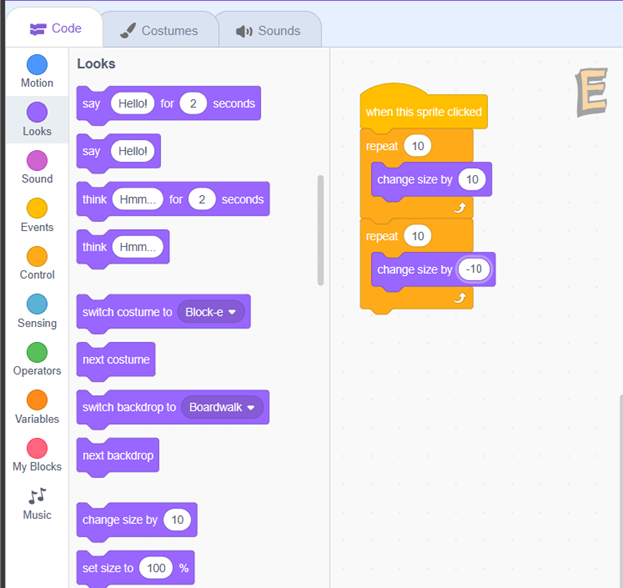Image resolution: width=623 pixels, height=588 pixels.
Task: Click the 100 value in set size block
Action: 156,568
